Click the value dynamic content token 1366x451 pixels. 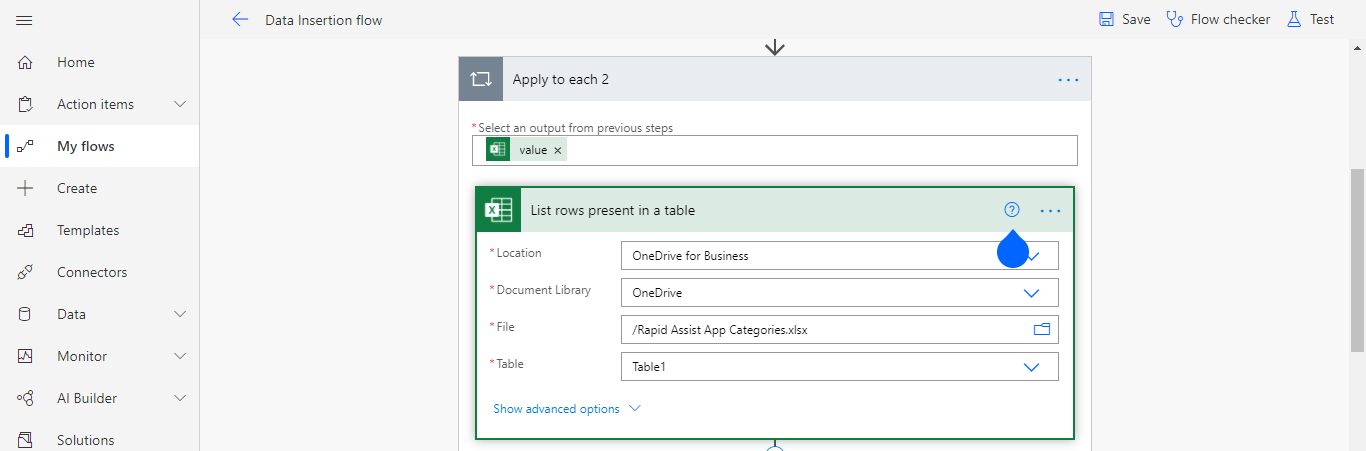[526, 150]
